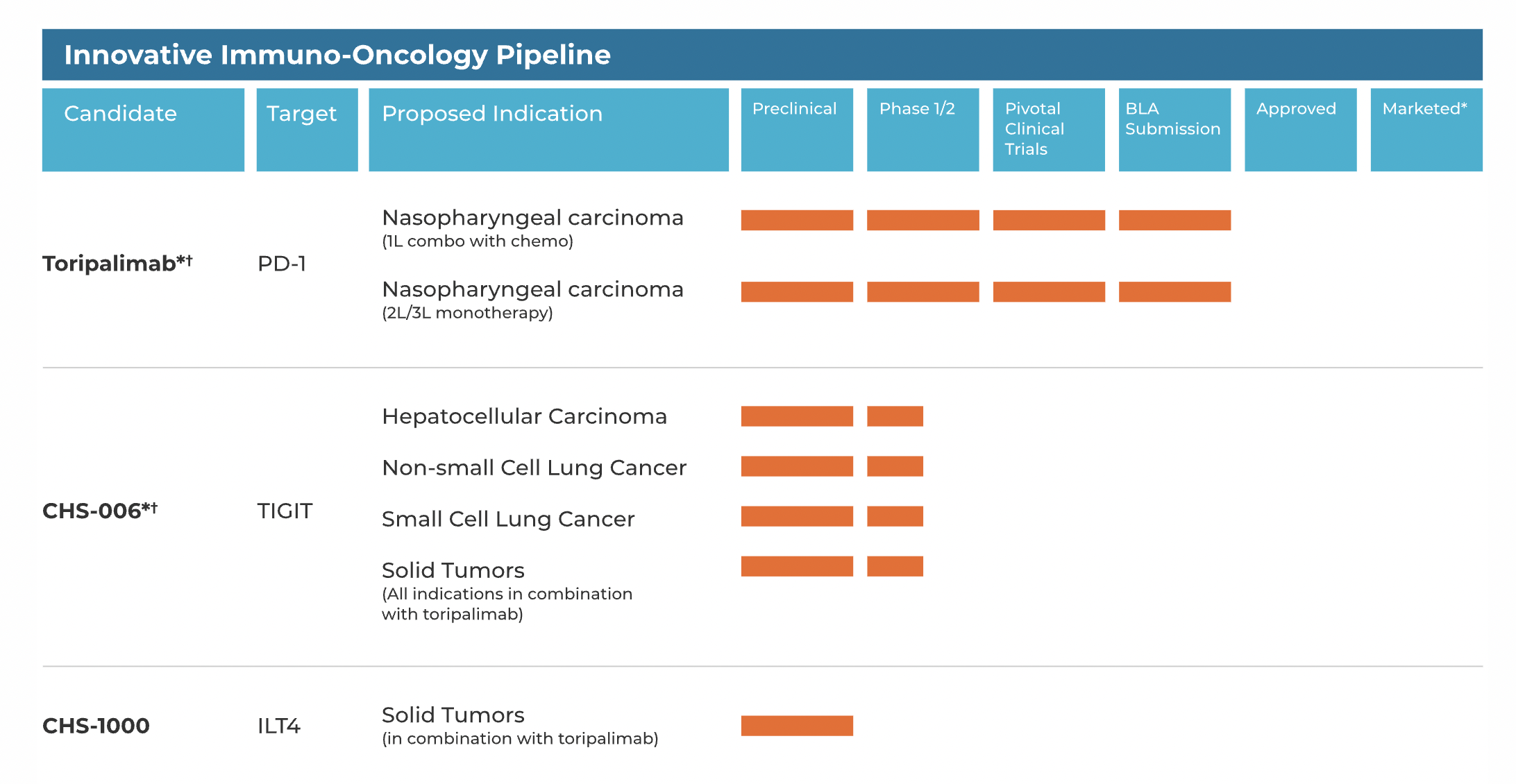
Task: Click the Non-small Cell Lung Cancer indication
Action: [534, 468]
